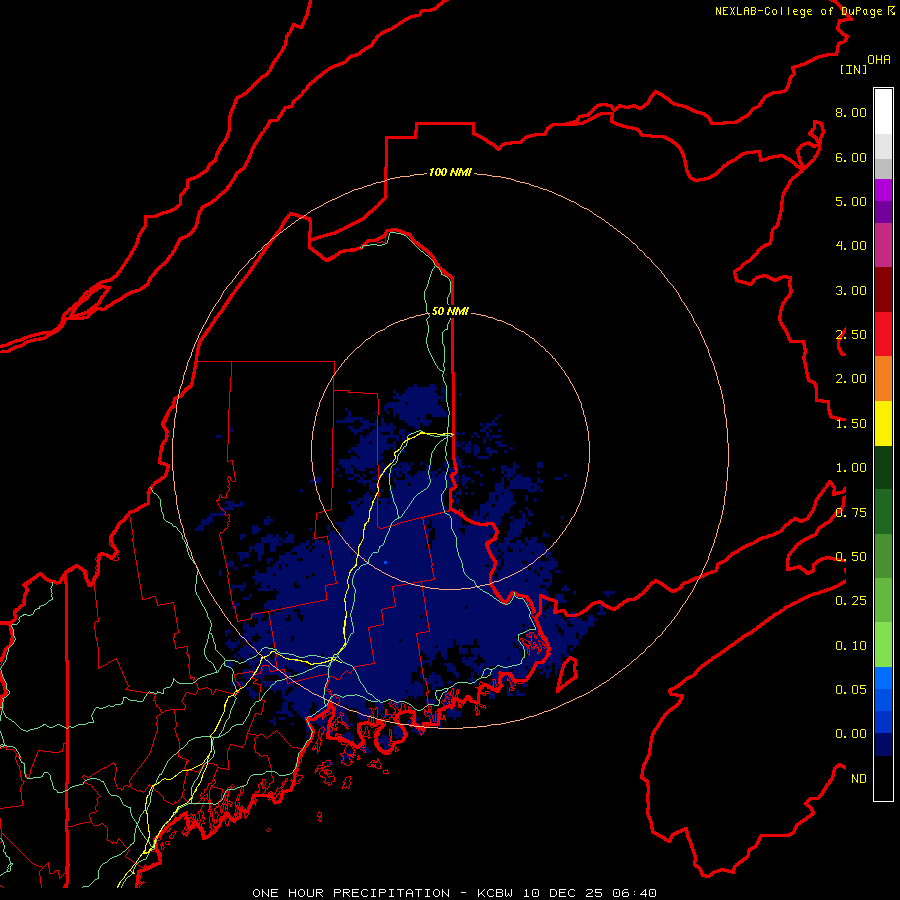Click the 8.00 legend value

851,112
